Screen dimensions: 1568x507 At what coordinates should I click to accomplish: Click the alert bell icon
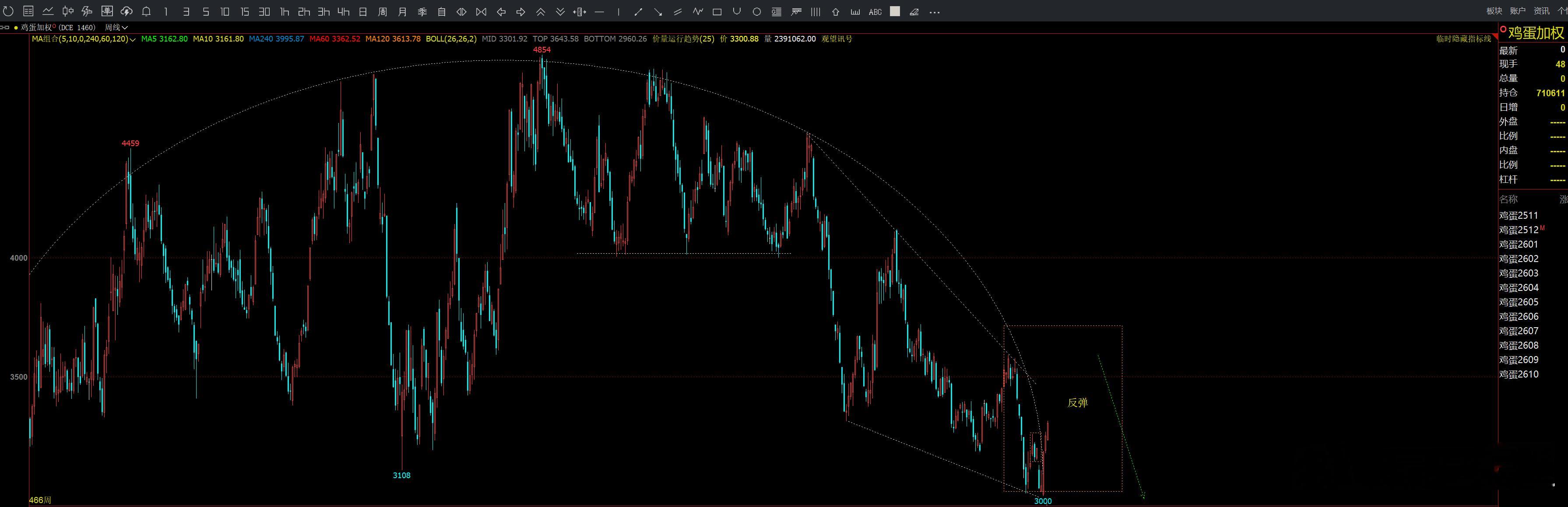146,11
